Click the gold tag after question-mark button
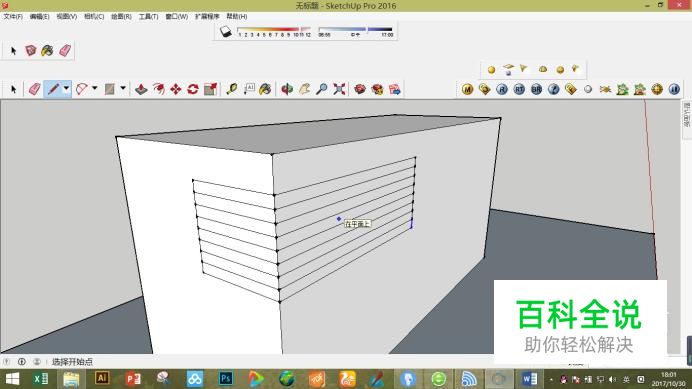692x389 pixels. coord(571,90)
